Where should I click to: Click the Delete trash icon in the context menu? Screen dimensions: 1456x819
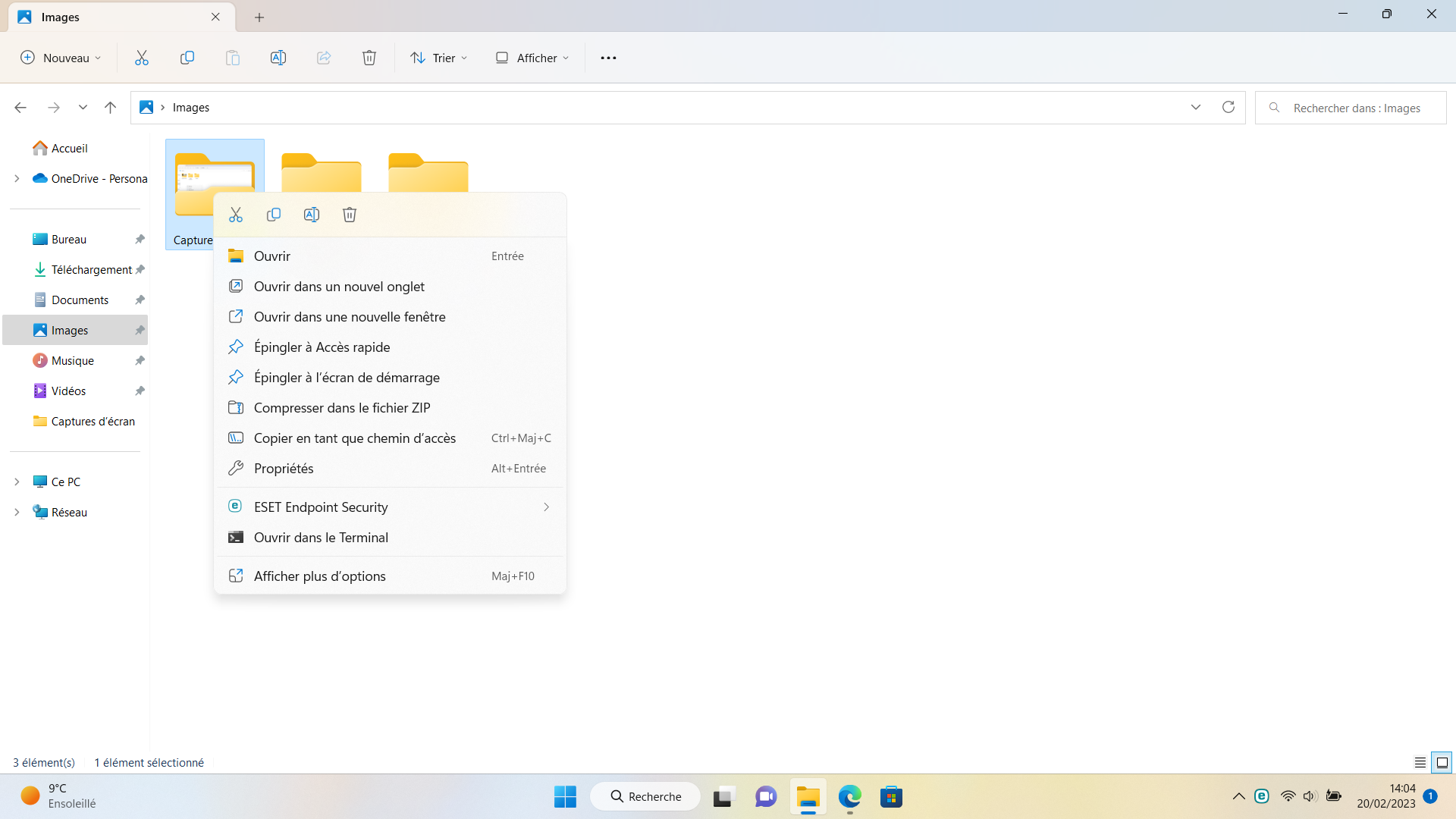pyautogui.click(x=350, y=215)
